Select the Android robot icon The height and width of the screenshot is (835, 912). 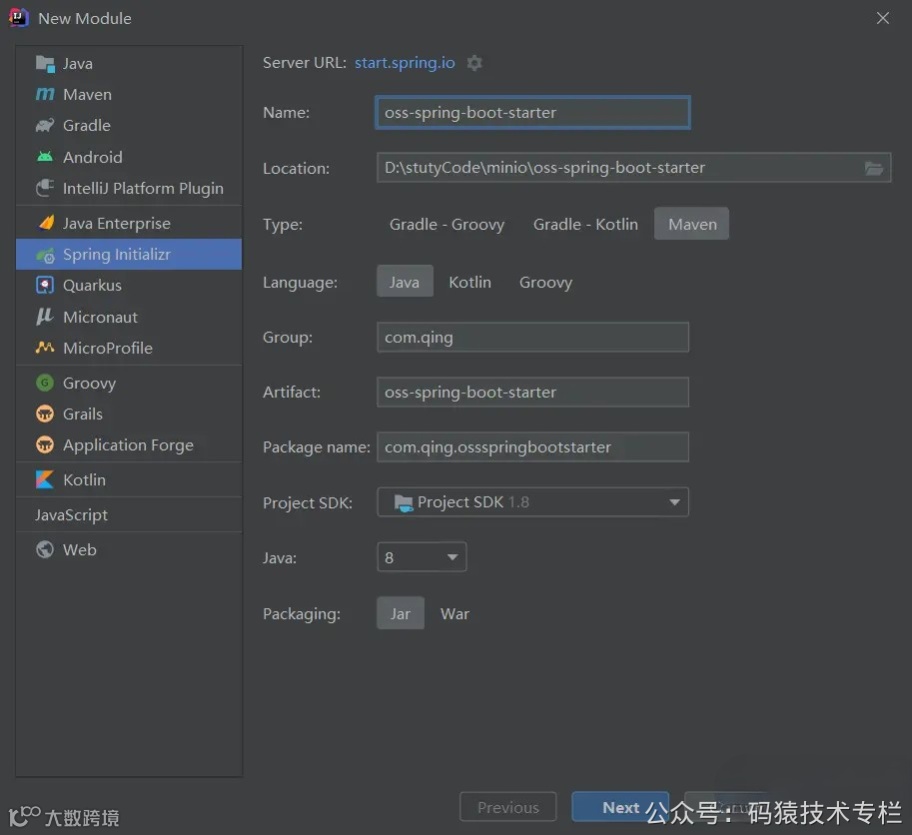pos(45,156)
